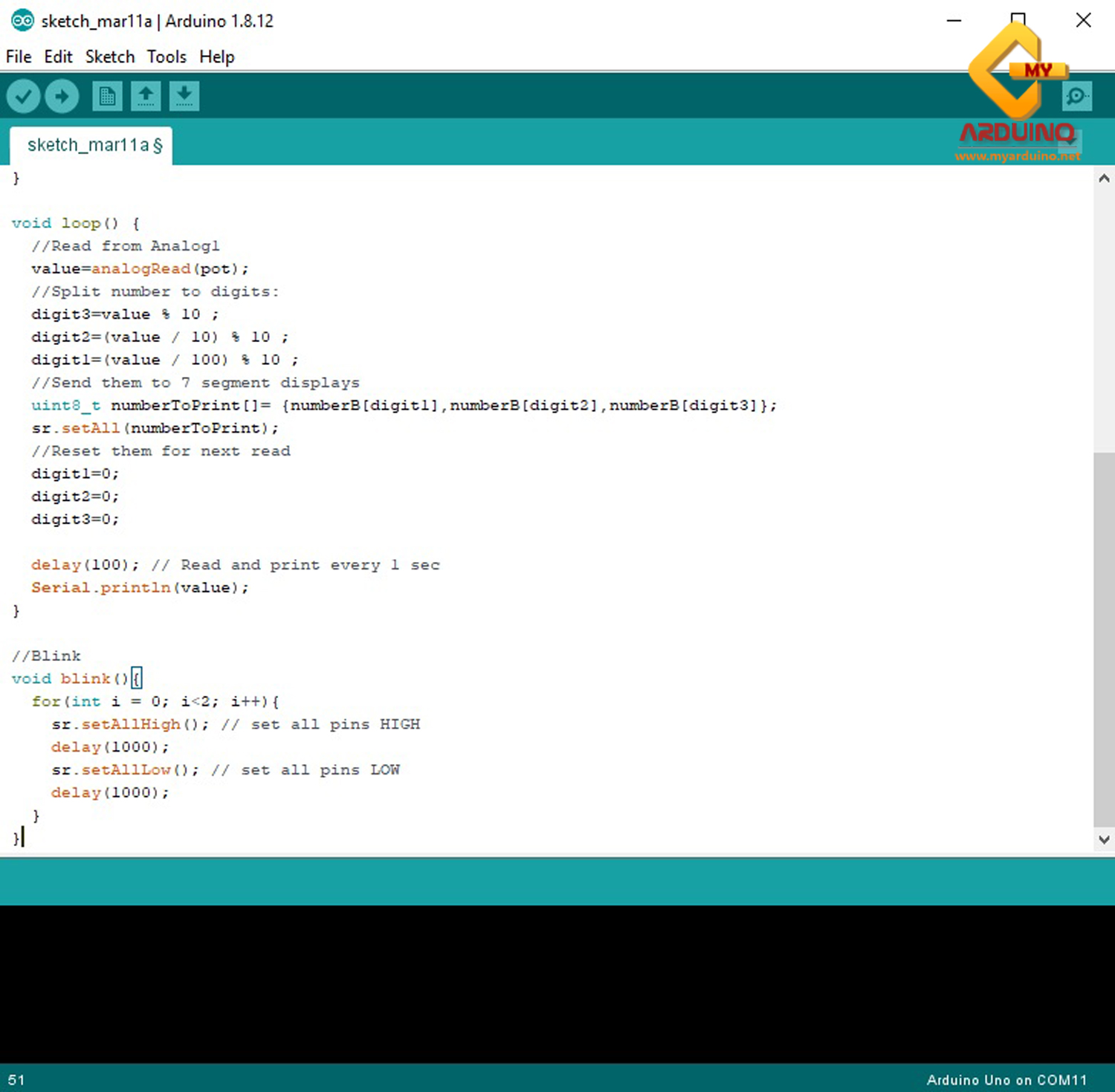Open the Help menu

point(216,56)
